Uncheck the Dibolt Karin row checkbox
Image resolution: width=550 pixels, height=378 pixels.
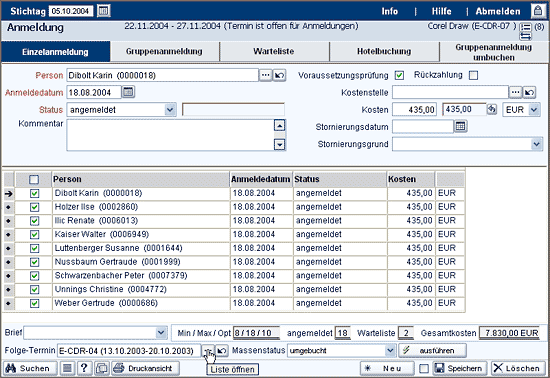pos(34,194)
